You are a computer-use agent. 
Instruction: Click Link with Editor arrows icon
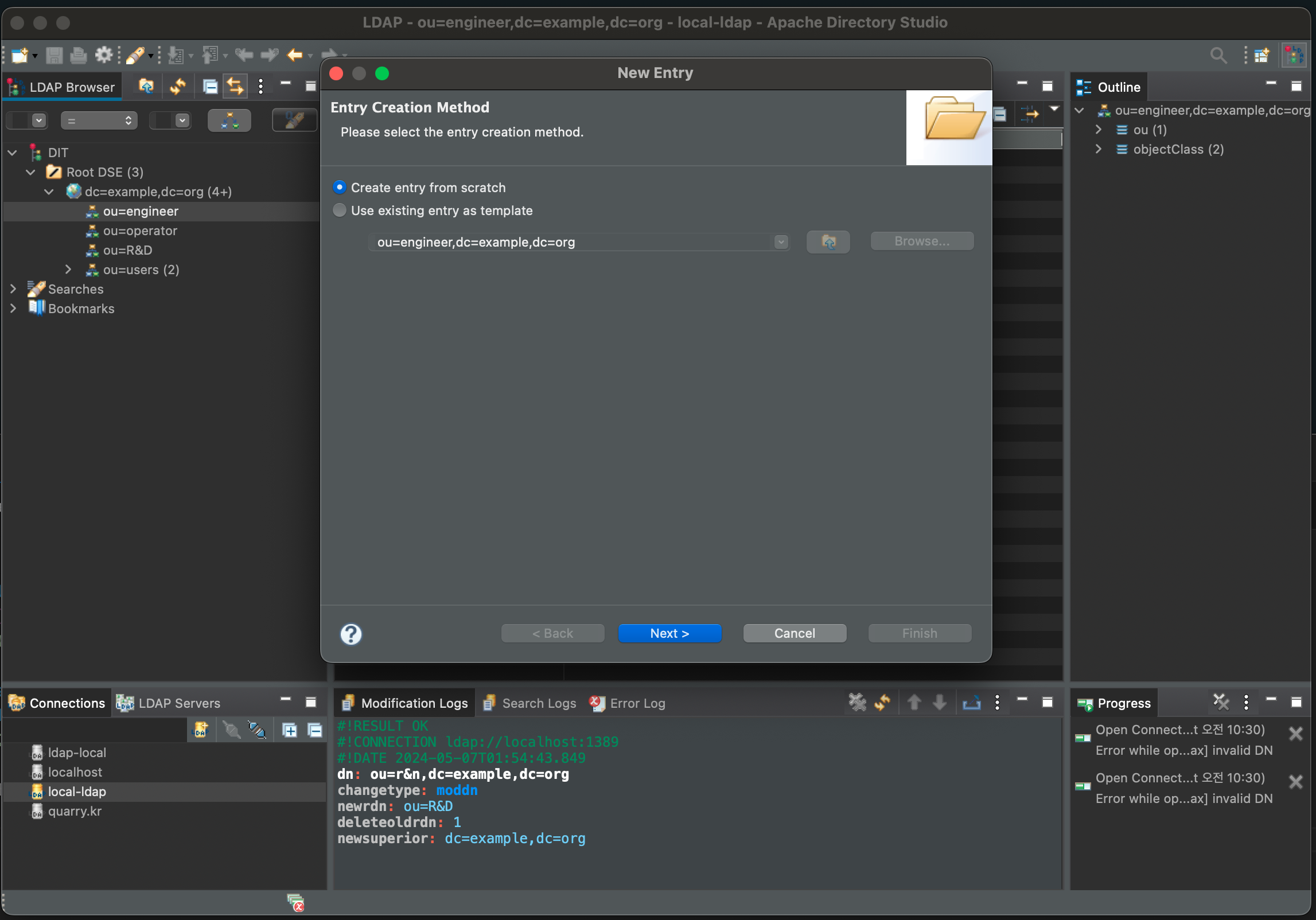tap(235, 87)
